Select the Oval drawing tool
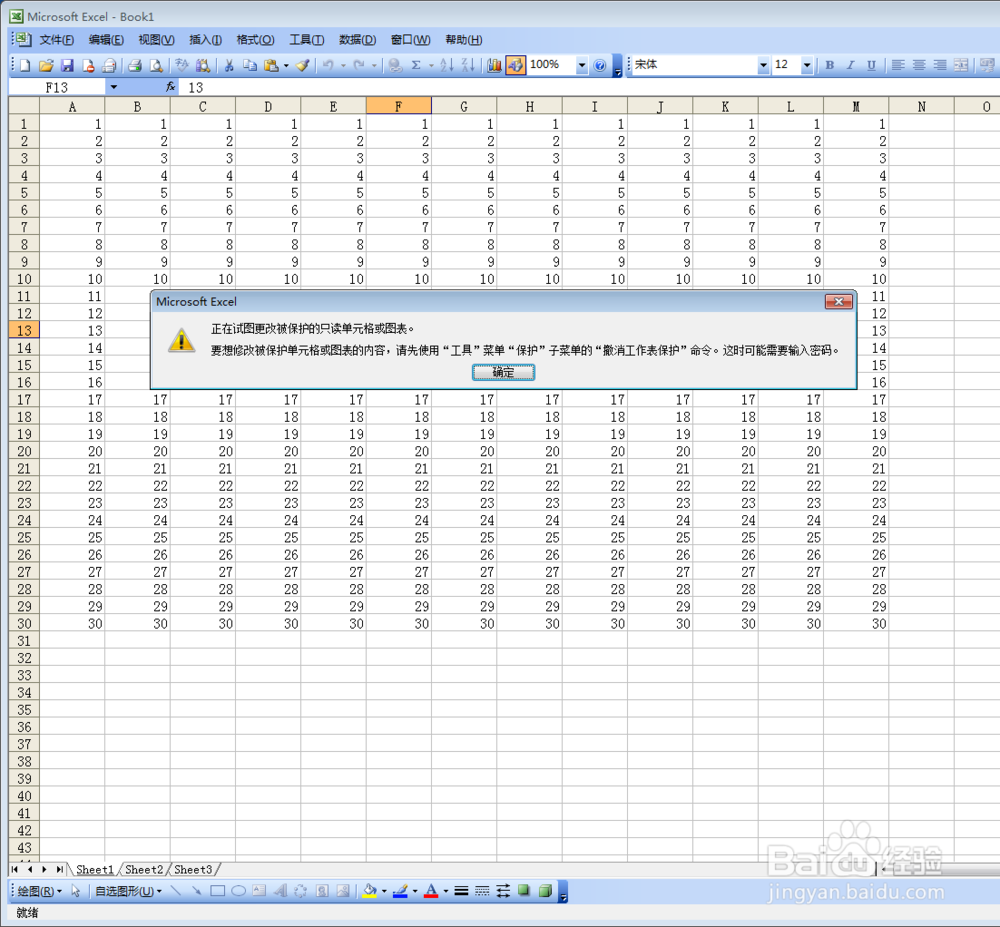 pos(239,891)
